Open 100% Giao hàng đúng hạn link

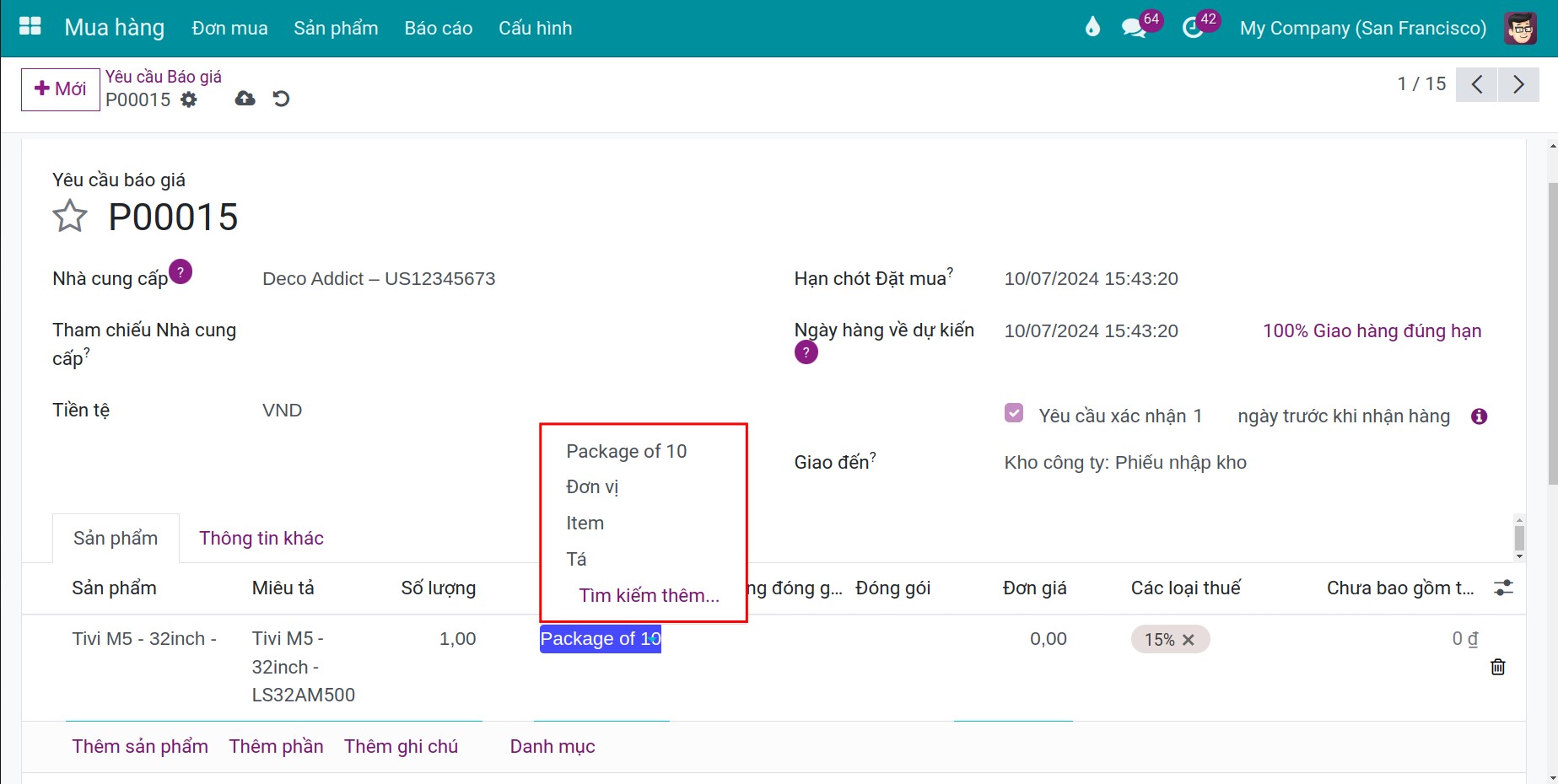pos(1372,331)
